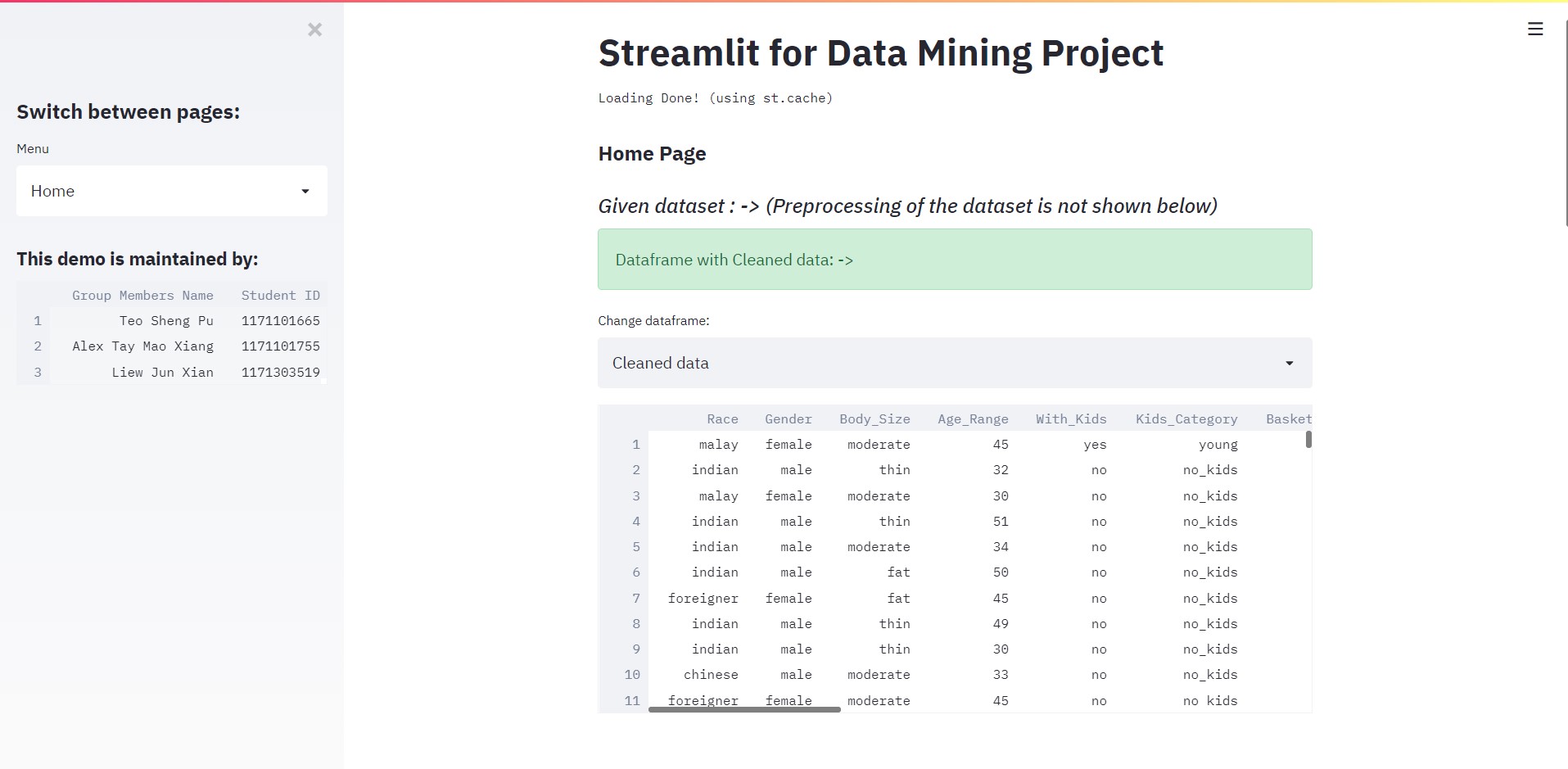Select the Liew Jun Xian cell
The width and height of the screenshot is (1568, 769).
pos(162,372)
